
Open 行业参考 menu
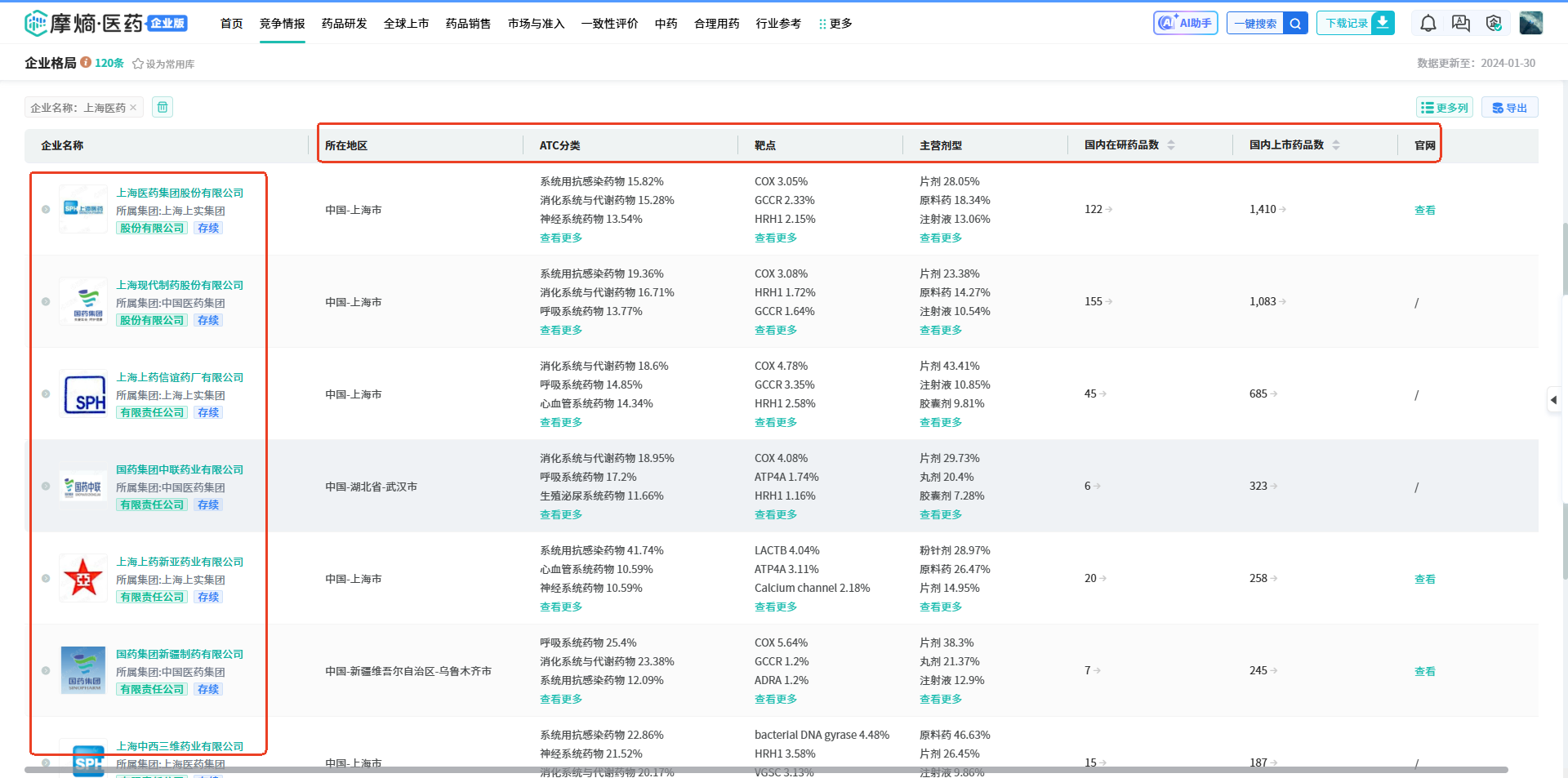(x=779, y=23)
